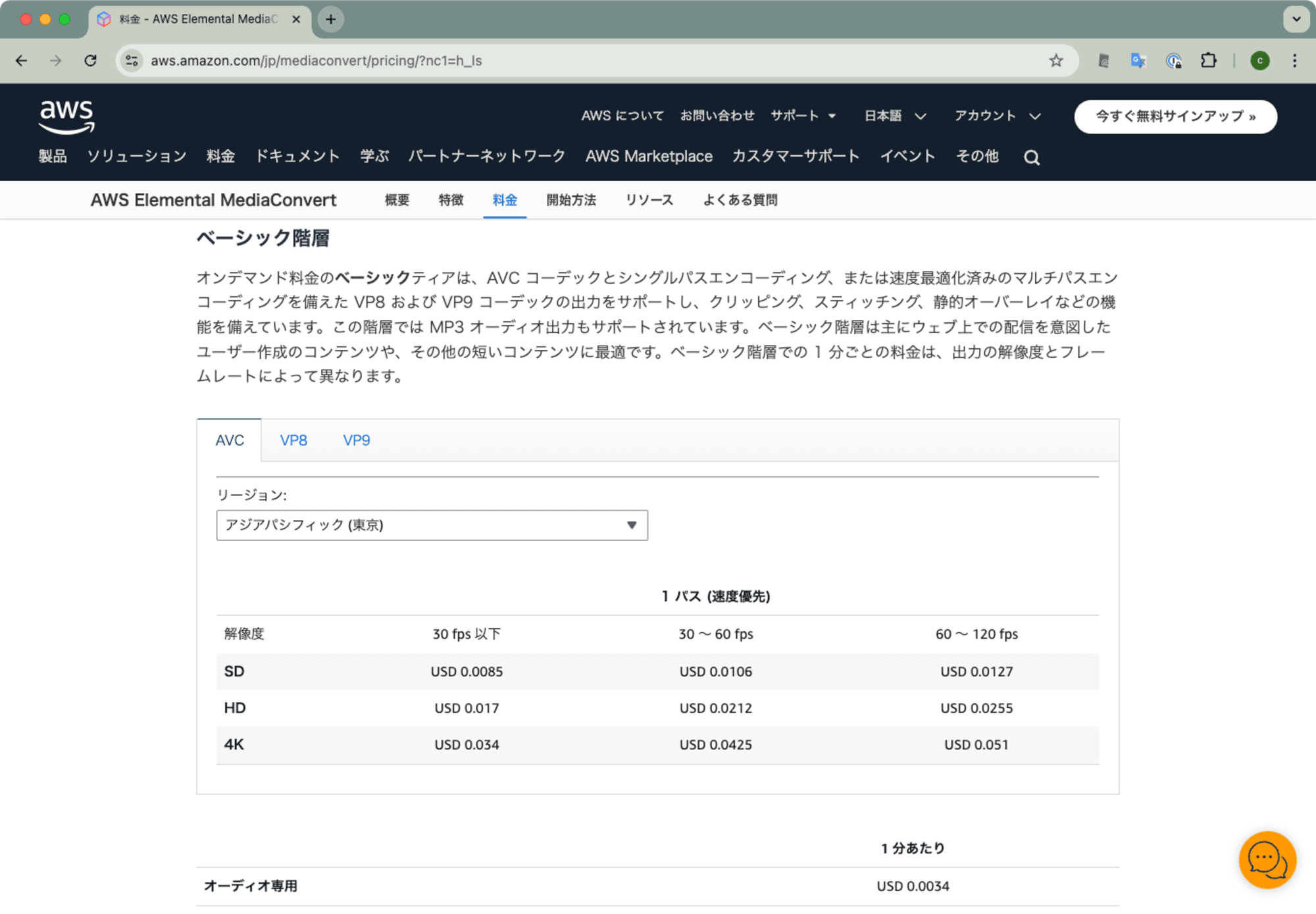This screenshot has height=914, width=1316.
Task: Click 今すぐ無料サインアップ button
Action: [x=1175, y=116]
